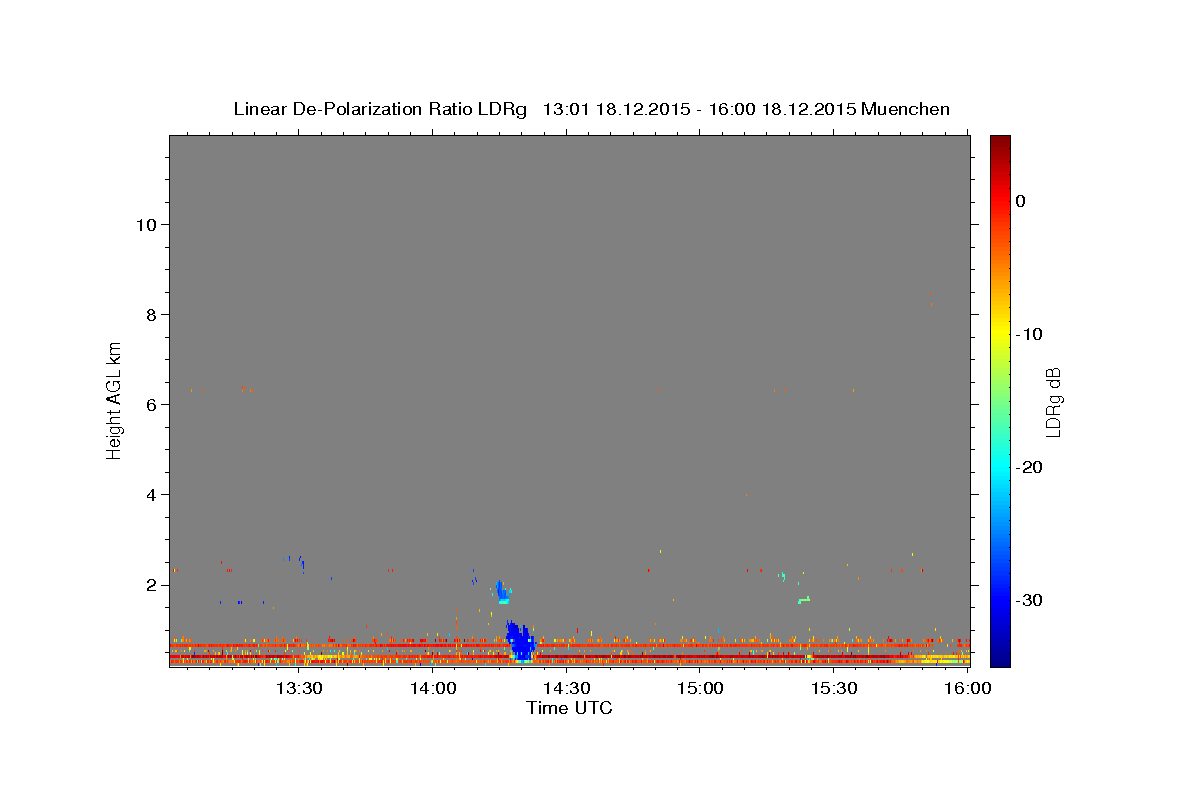This screenshot has width=1200, height=800.
Task: Click the colorbar value 0 label
Action: 1021,201
